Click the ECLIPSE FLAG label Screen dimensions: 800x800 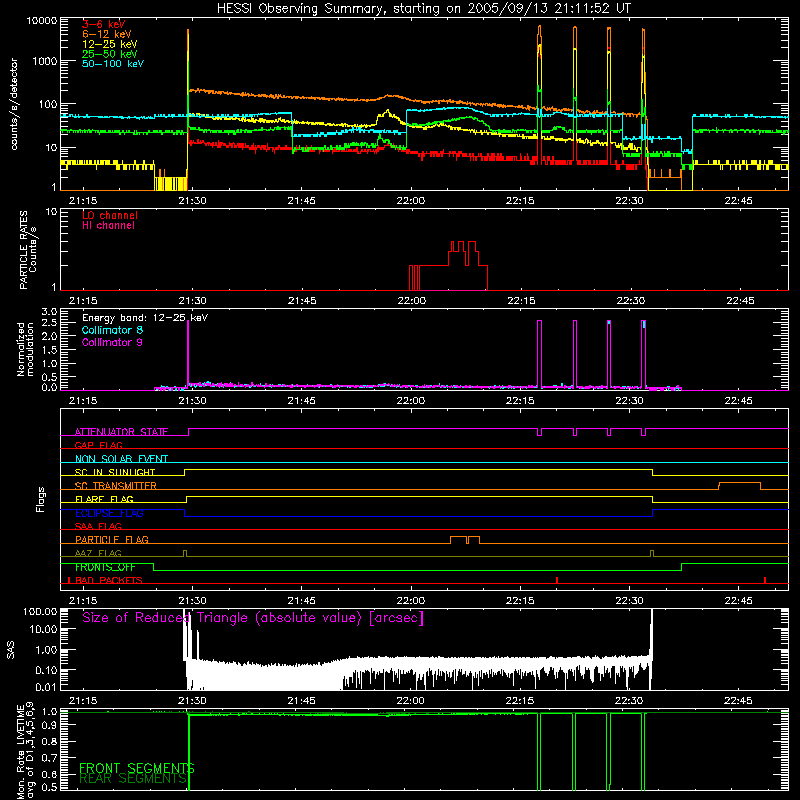point(109,513)
